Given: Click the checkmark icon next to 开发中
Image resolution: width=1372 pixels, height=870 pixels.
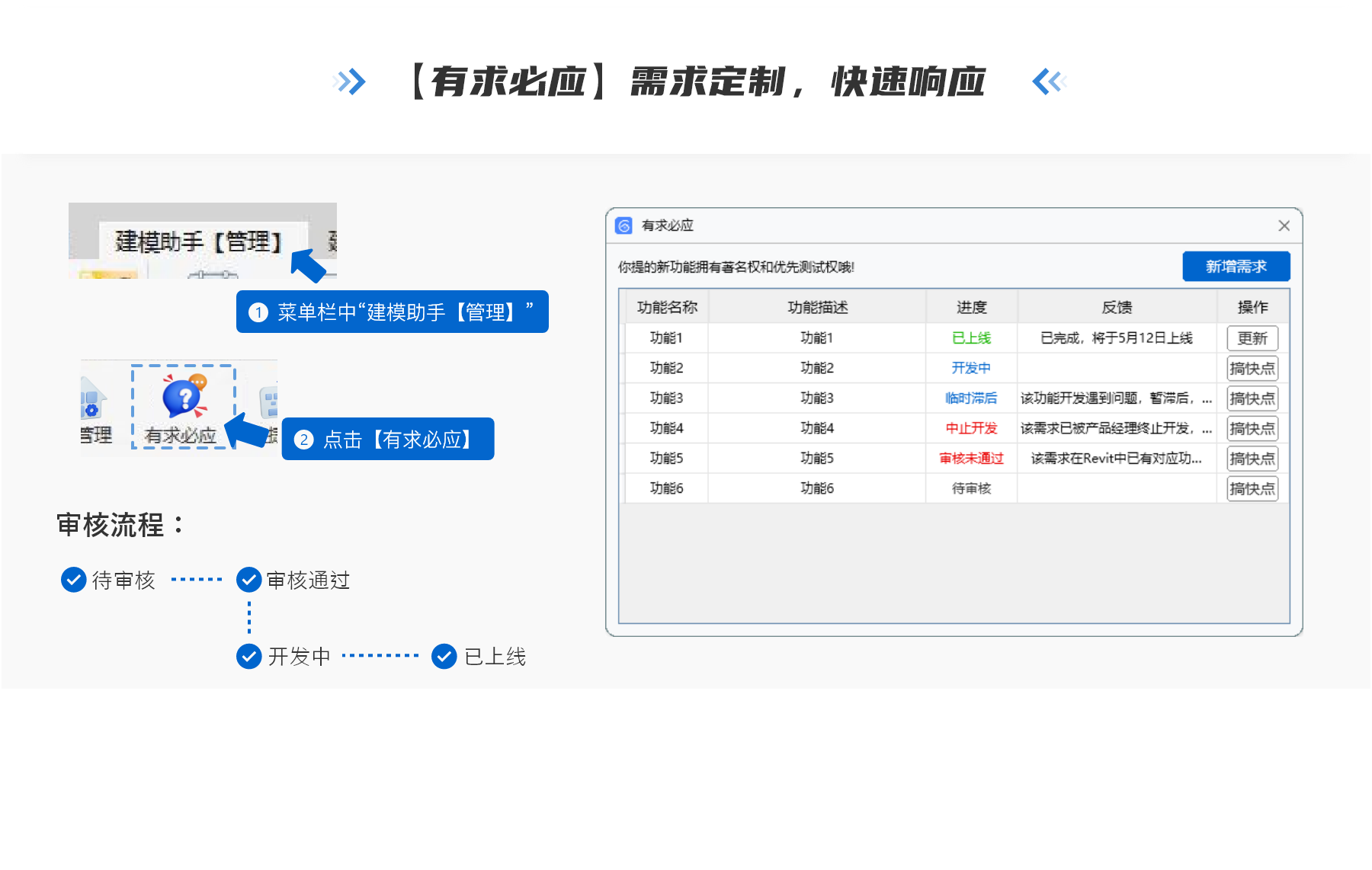Looking at the screenshot, I should tap(249, 656).
